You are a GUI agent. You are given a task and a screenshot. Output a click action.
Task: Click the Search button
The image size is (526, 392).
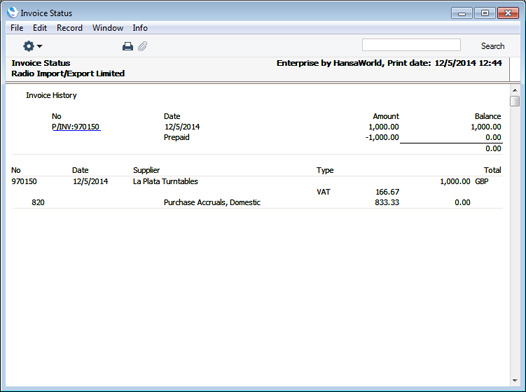[492, 46]
